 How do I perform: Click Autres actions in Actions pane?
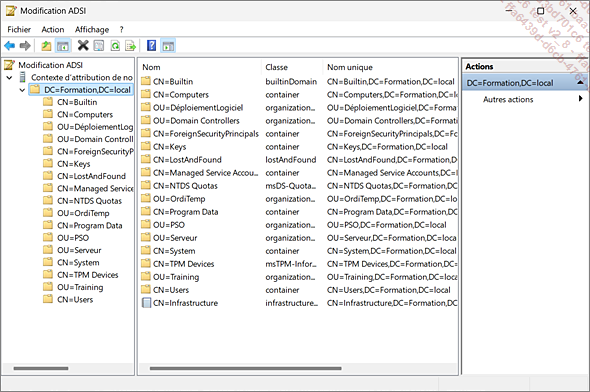tap(508, 99)
